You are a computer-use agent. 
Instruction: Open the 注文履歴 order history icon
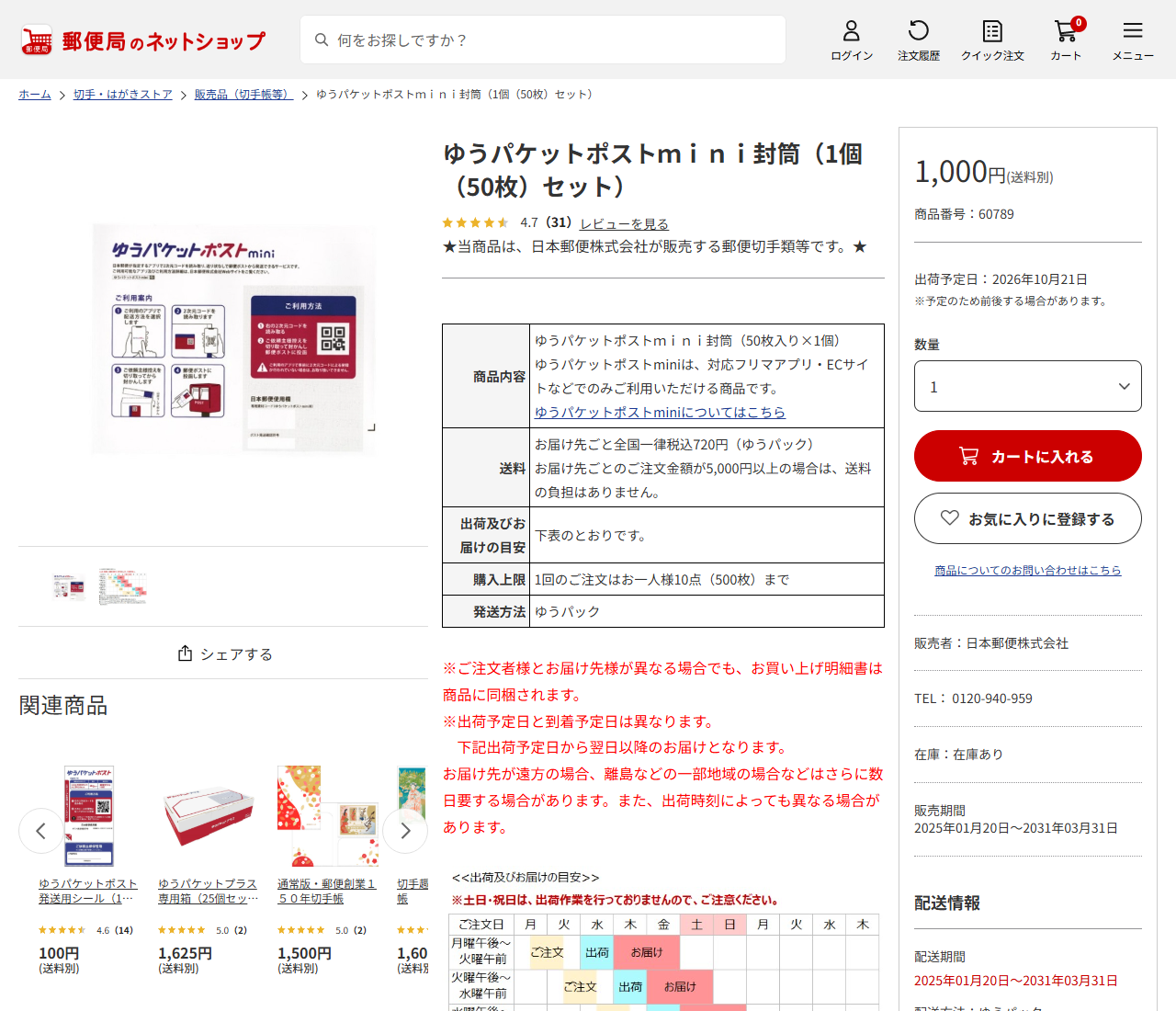[x=919, y=40]
